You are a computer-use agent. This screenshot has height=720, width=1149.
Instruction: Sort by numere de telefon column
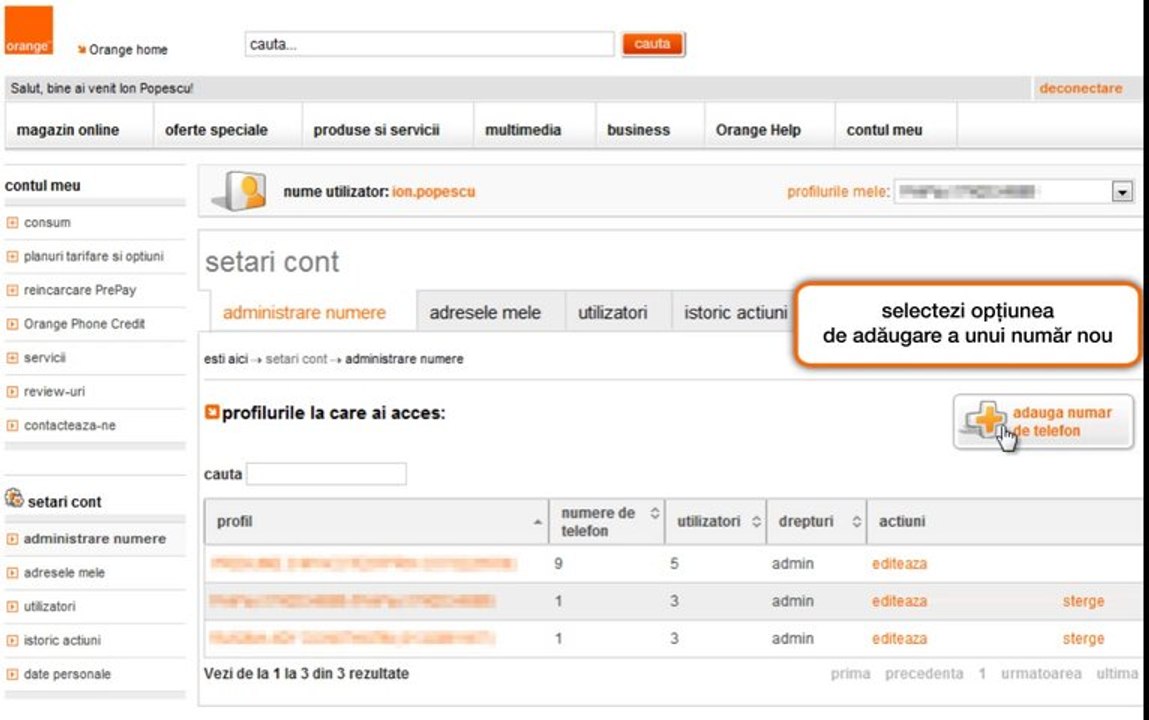coord(607,522)
